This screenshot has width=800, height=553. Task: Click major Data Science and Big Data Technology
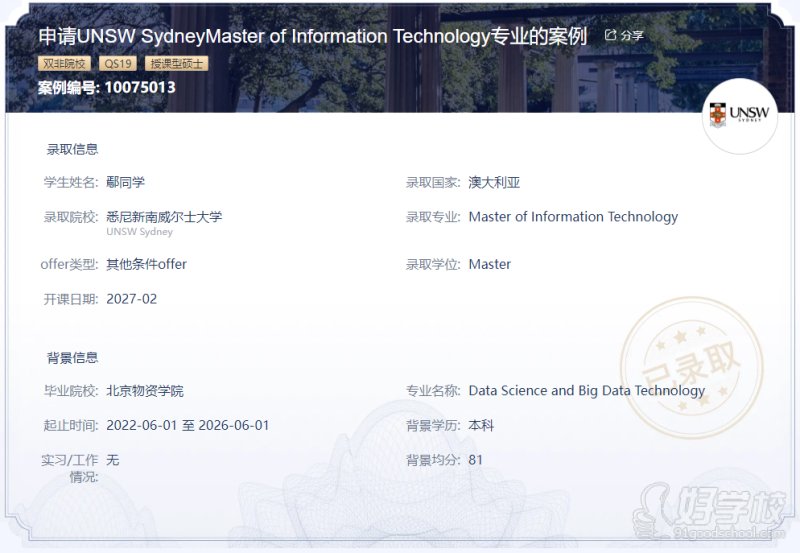(x=587, y=391)
